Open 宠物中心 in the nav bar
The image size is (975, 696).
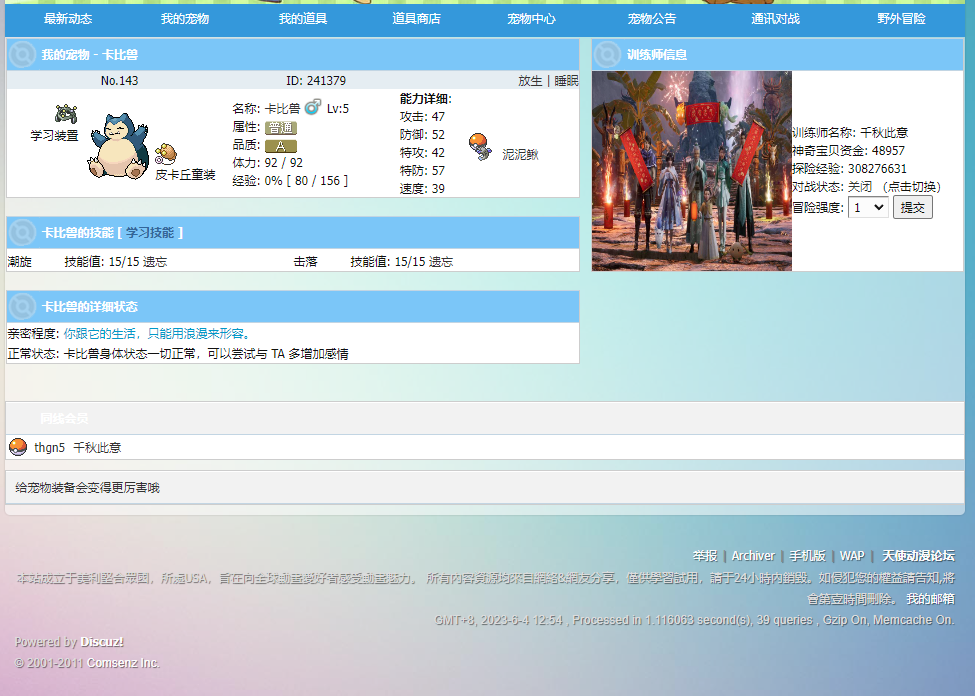pyautogui.click(x=531, y=19)
